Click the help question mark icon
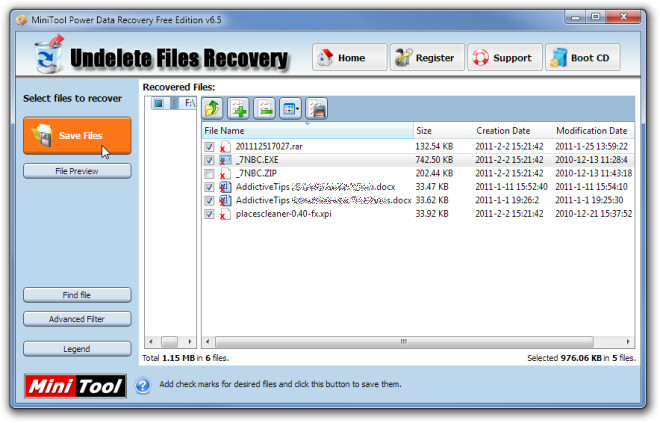This screenshot has width=660, height=423. tap(143, 385)
